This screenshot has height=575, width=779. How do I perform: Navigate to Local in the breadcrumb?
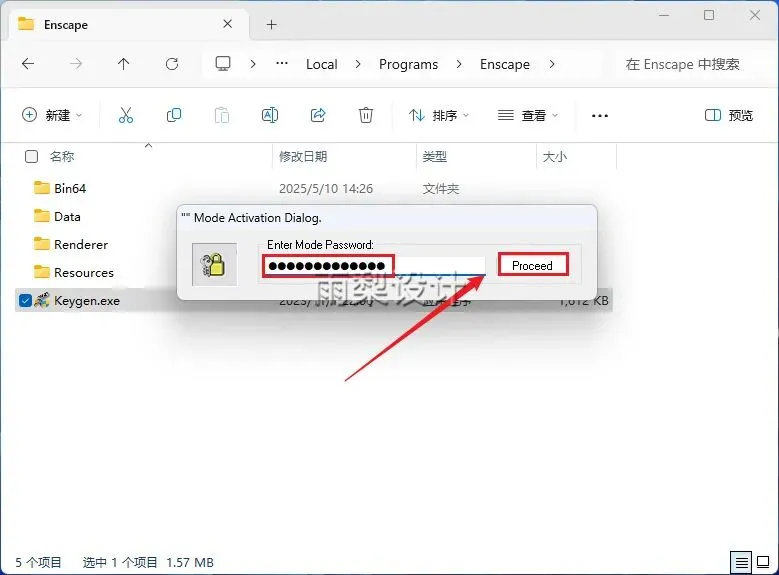click(x=321, y=64)
